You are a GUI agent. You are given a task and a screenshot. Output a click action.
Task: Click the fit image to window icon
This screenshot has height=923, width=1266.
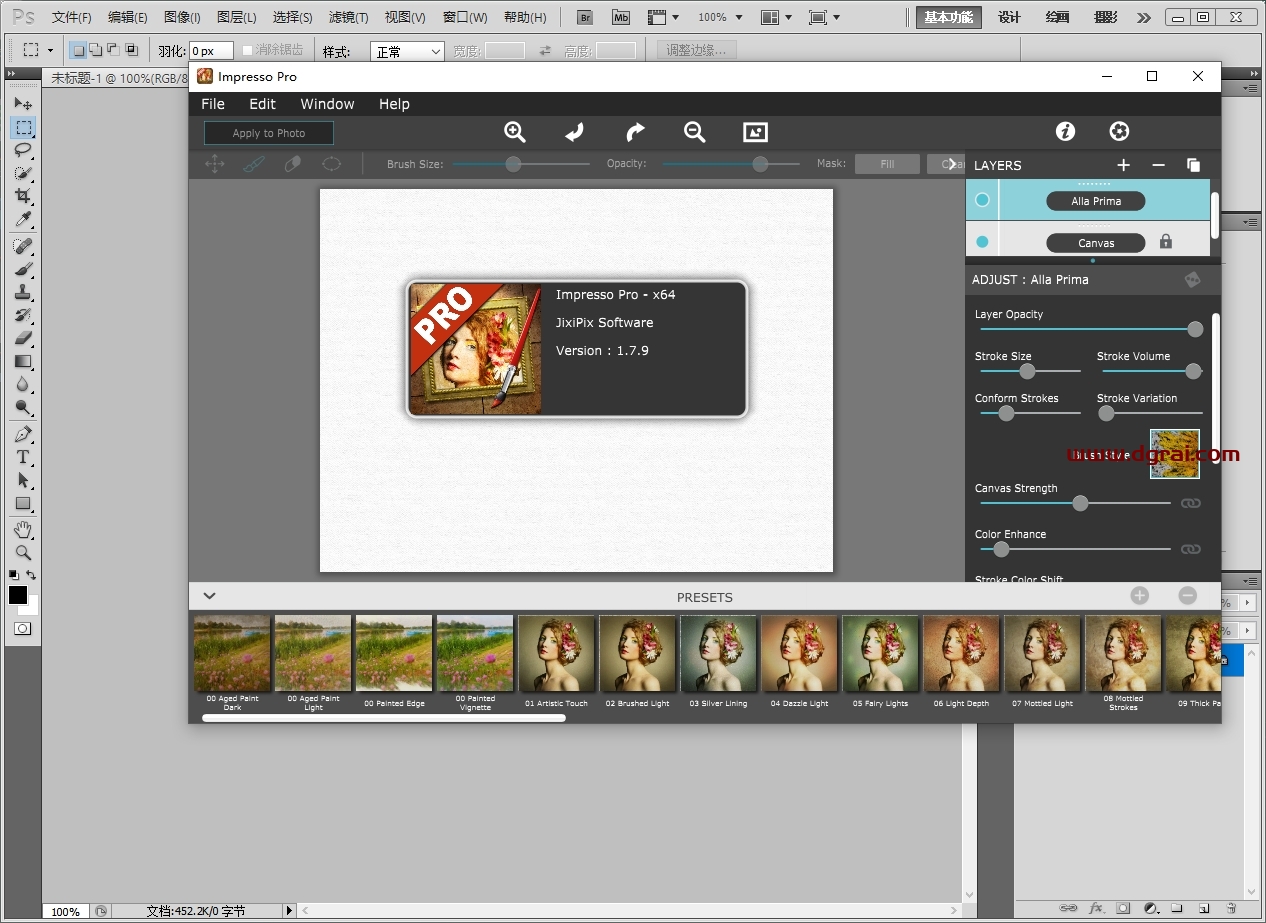[x=755, y=132]
